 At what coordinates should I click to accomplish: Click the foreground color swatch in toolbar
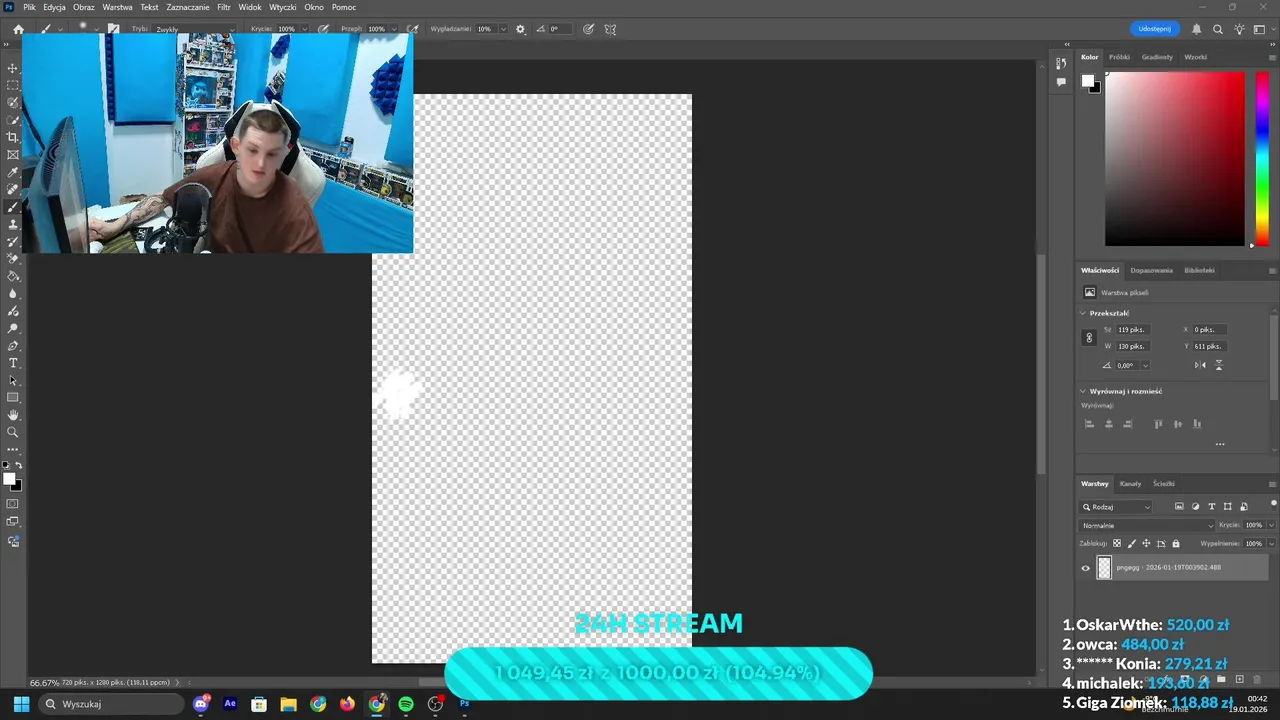[9, 479]
